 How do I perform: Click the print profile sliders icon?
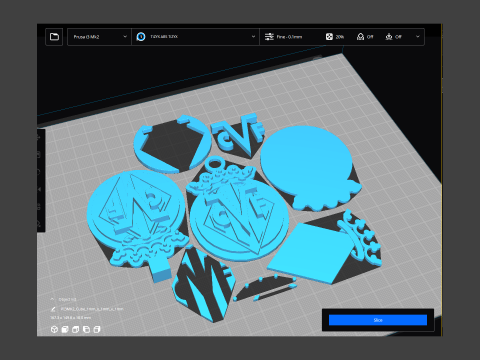[269, 37]
